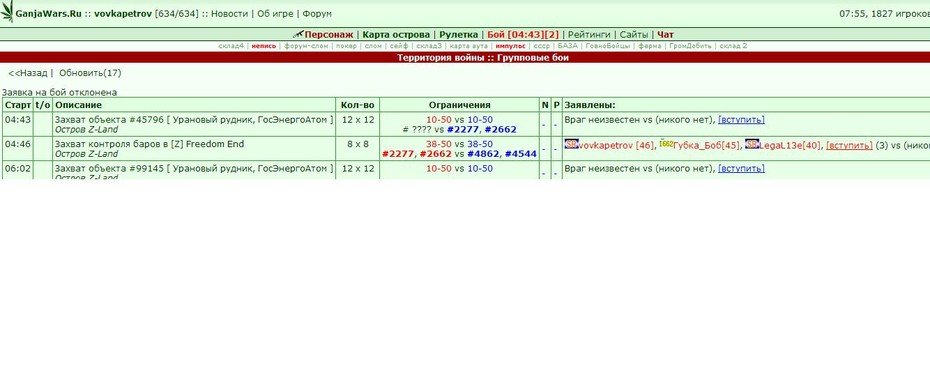Viewport: 930px width, 366px height.
Task: Join the 04:46 bar control battle [вступить]
Action: pos(849,144)
